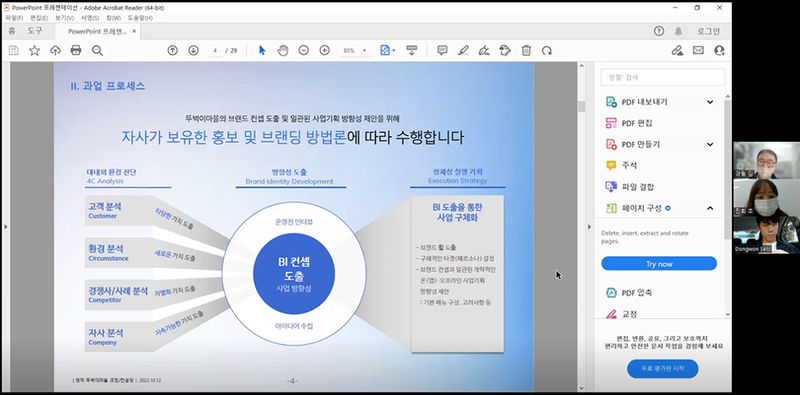800x395 pixels.
Task: Bookmark the document with star icon
Action: pos(34,51)
